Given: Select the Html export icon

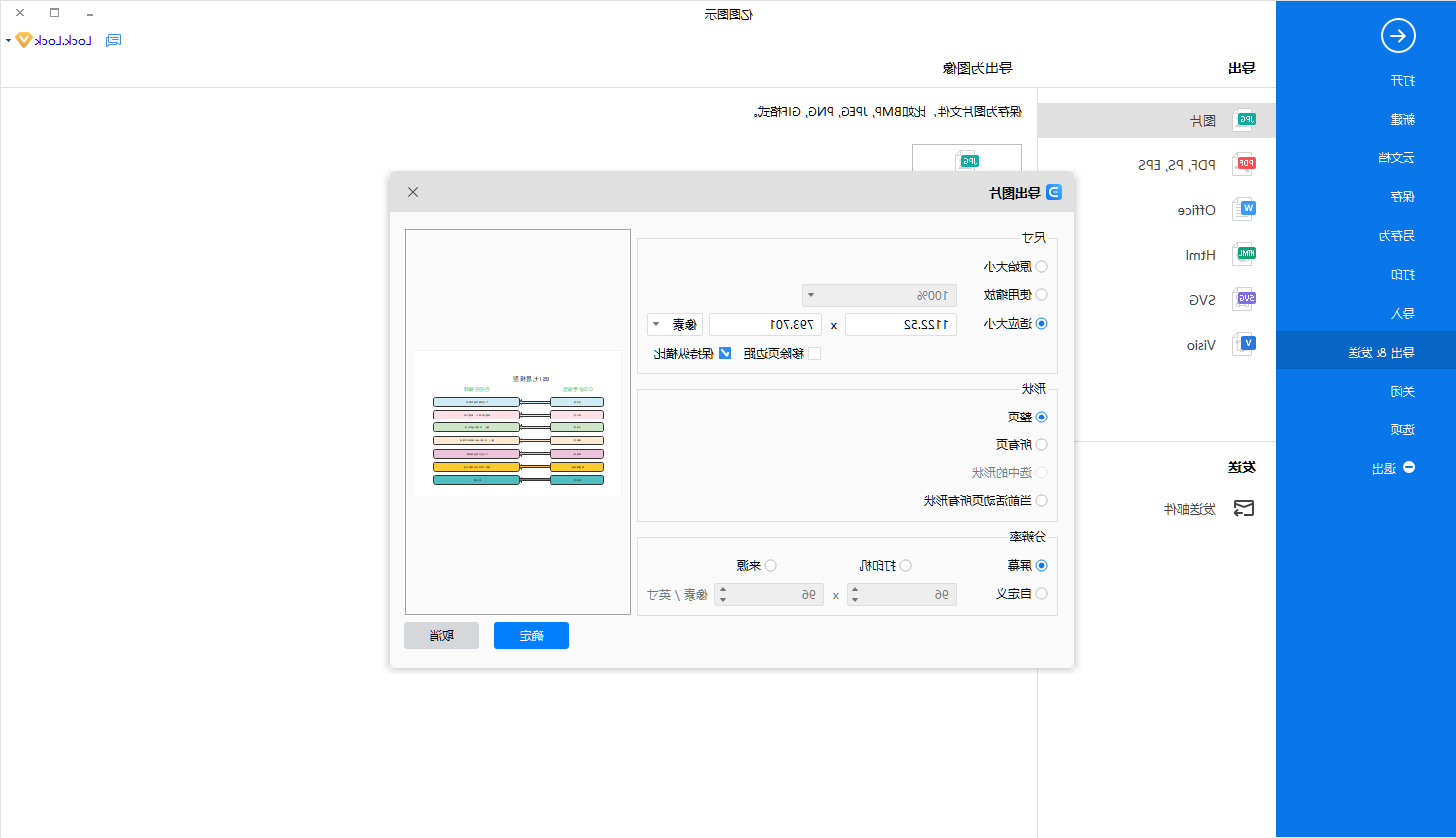Looking at the screenshot, I should tap(1244, 255).
